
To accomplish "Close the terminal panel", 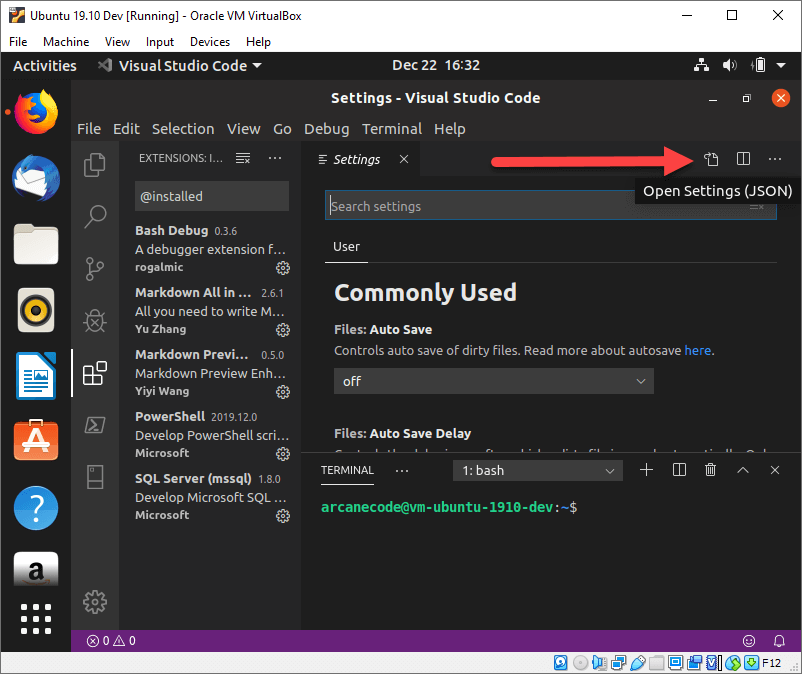I will point(775,470).
